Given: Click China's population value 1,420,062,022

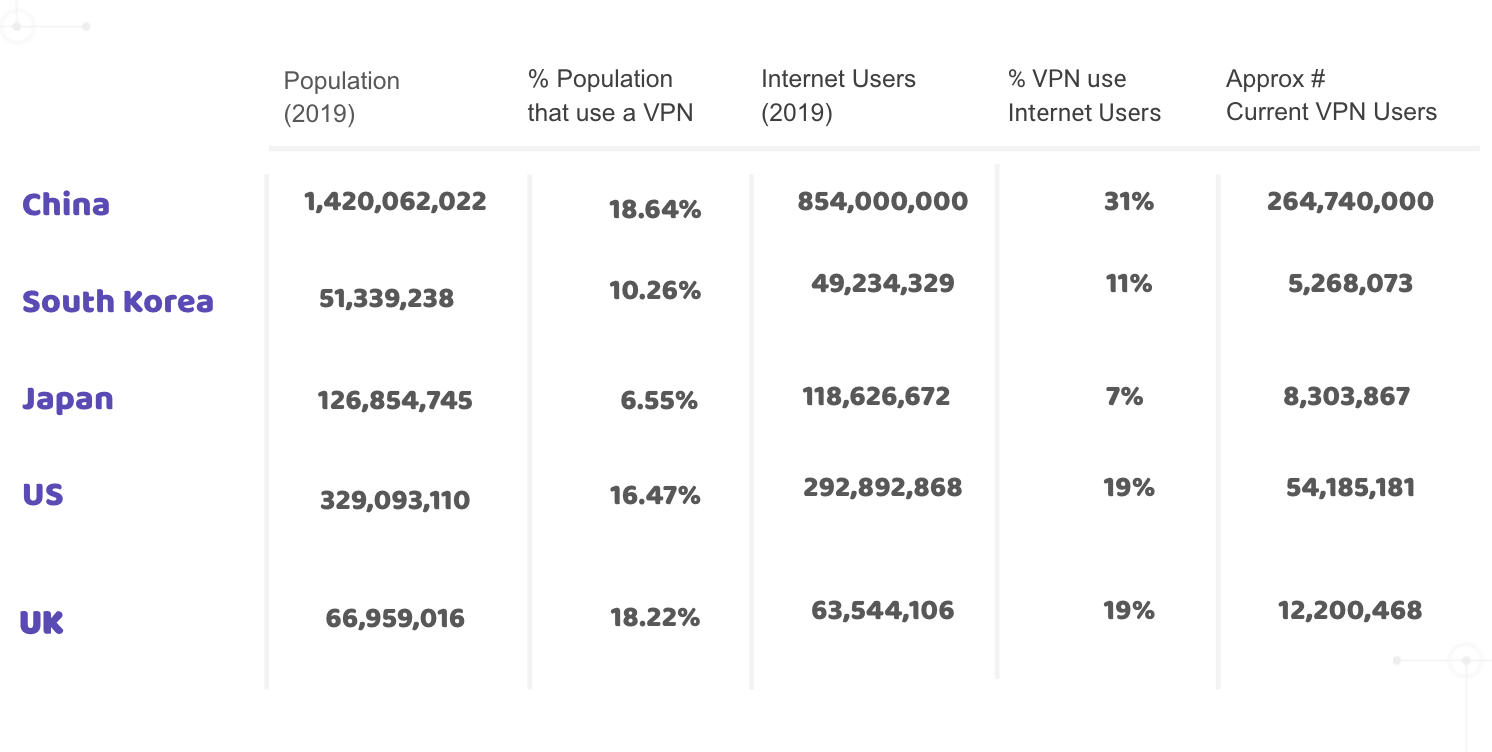Looking at the screenshot, I should (x=395, y=201).
